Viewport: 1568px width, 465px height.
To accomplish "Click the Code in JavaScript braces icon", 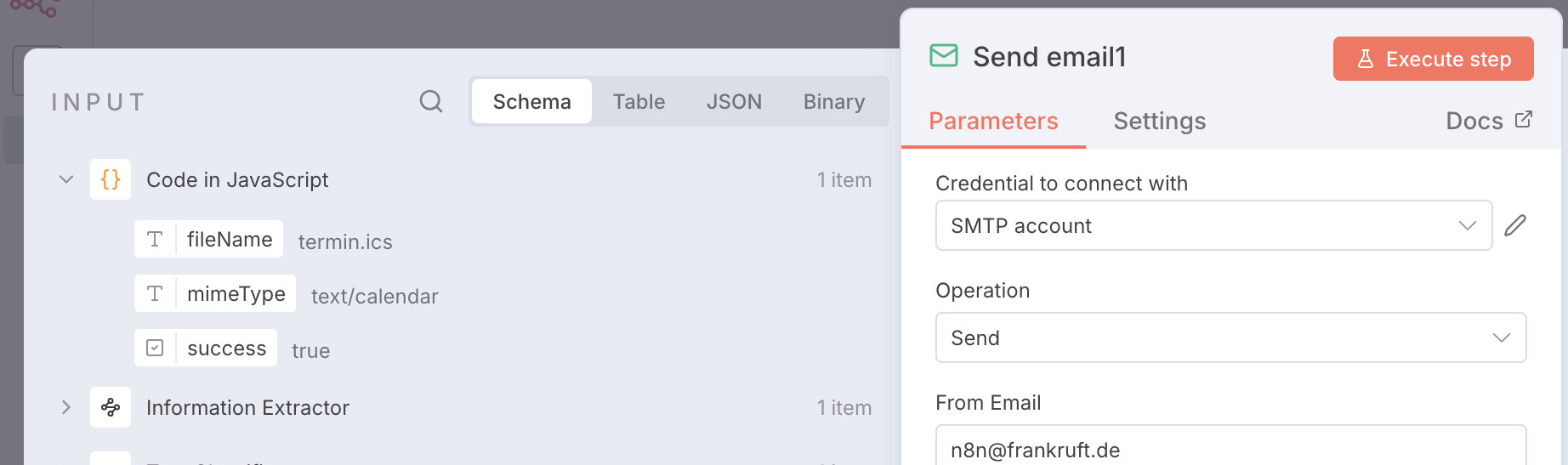I will point(111,179).
